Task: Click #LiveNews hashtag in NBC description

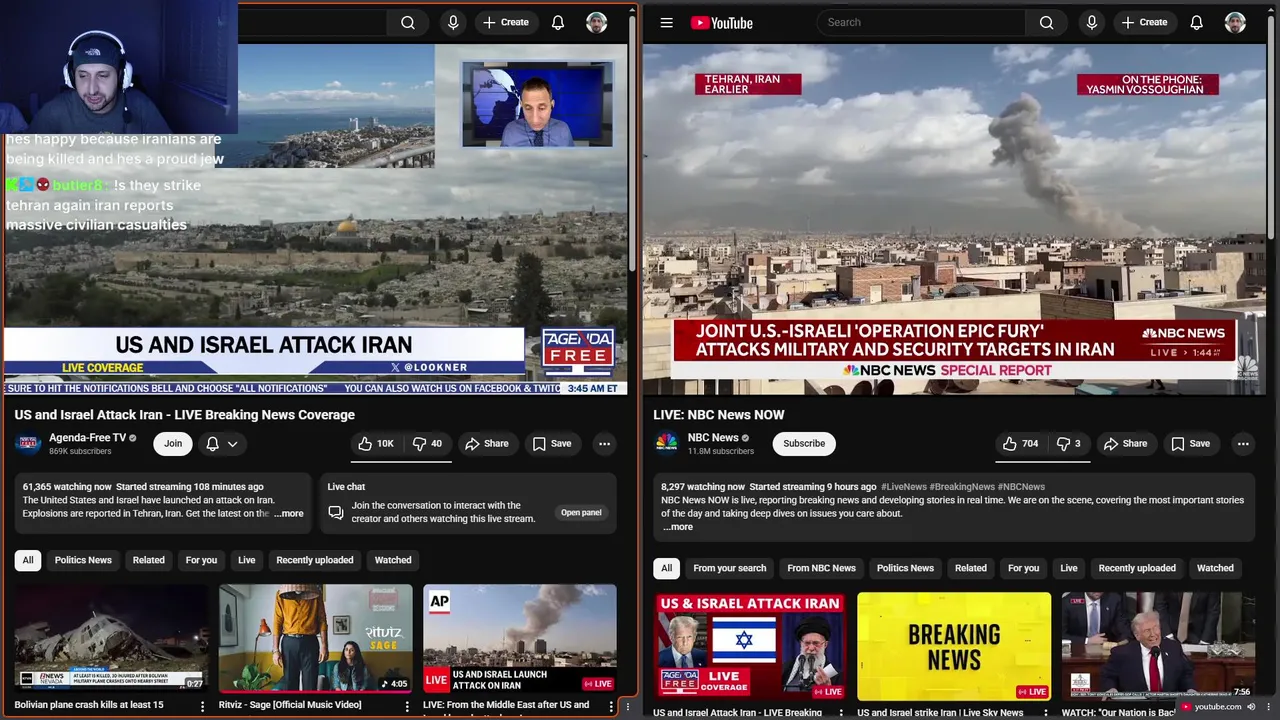Action: [904, 487]
